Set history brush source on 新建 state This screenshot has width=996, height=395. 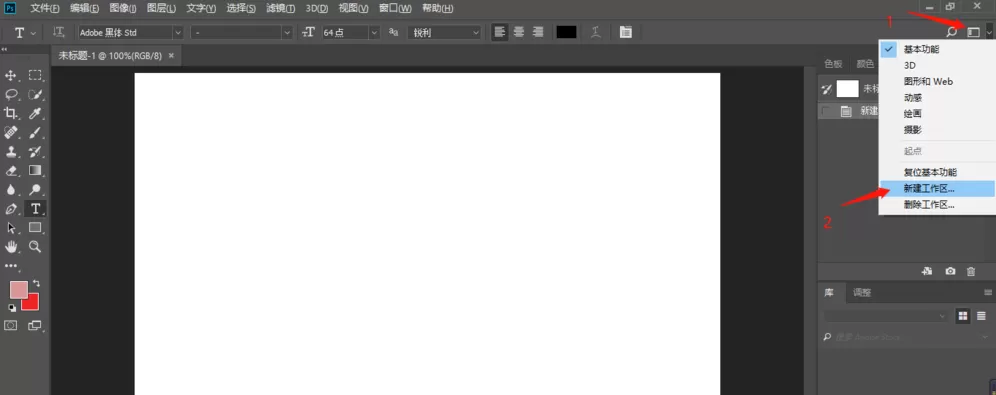(x=826, y=111)
